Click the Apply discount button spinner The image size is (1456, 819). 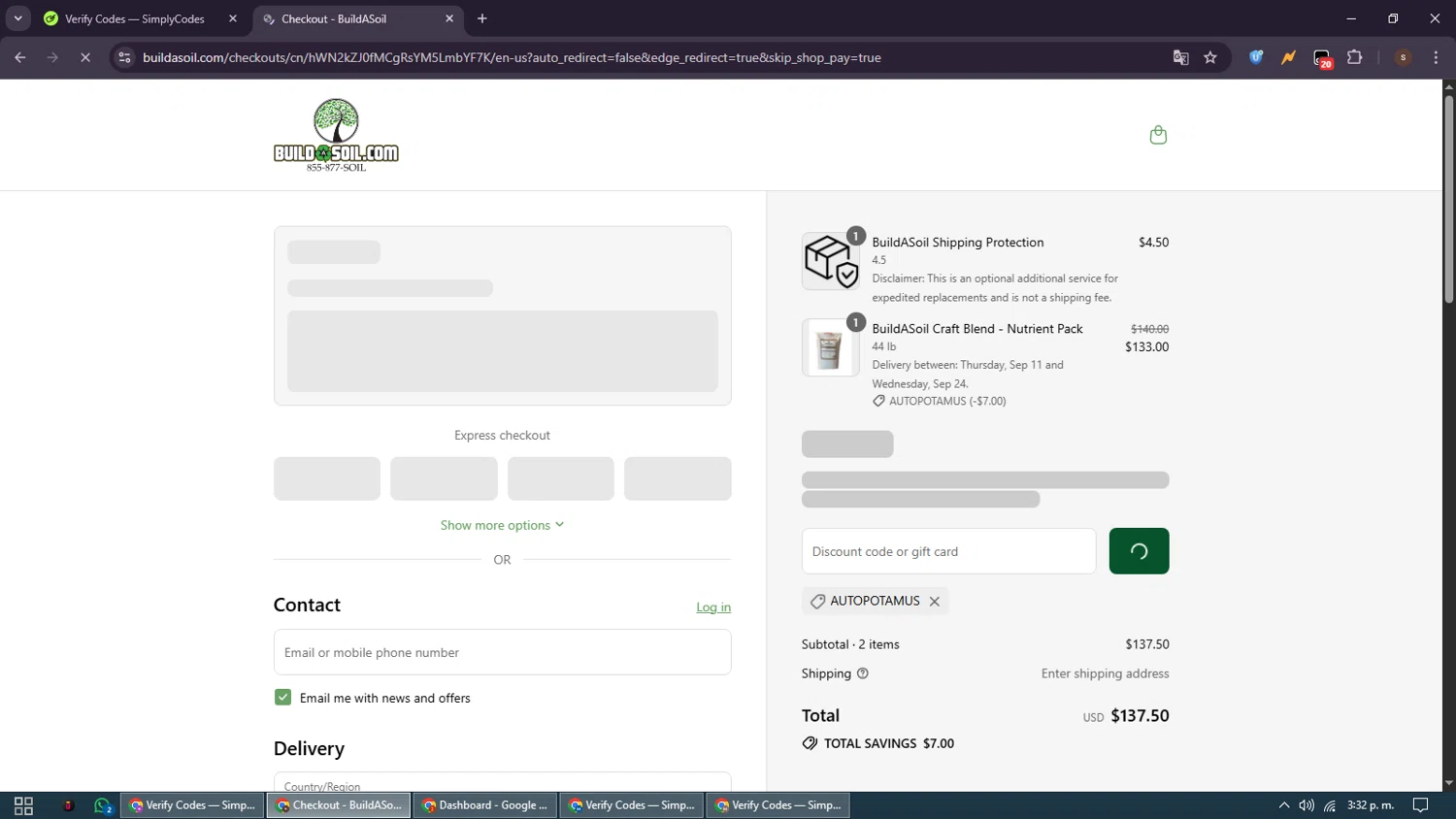click(1139, 551)
